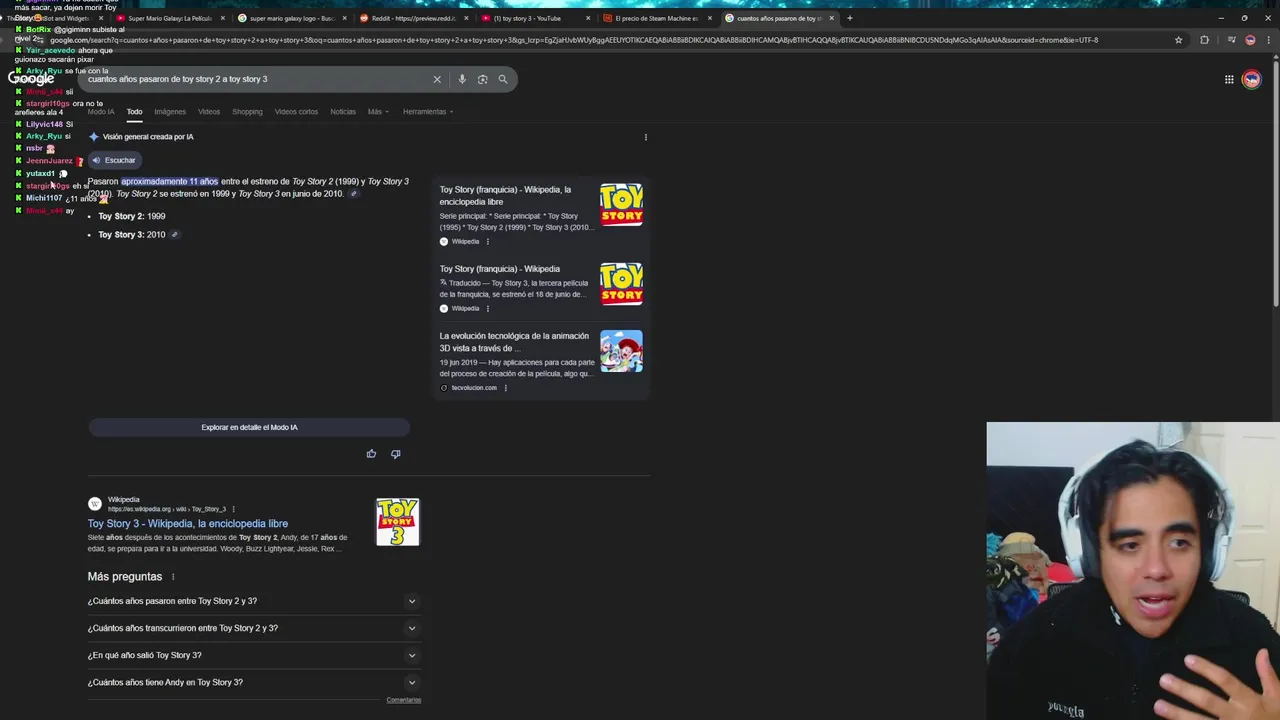Open three-dot menu next to Wikipedia result URL

[x=234, y=509]
